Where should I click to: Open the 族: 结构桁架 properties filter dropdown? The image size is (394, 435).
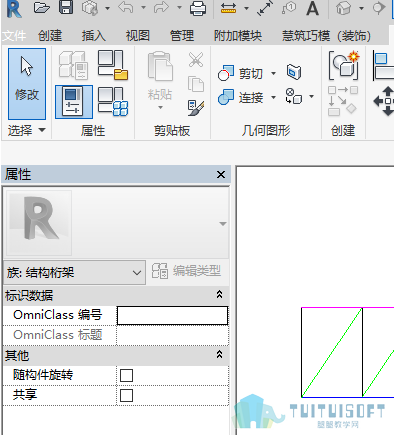pos(75,273)
